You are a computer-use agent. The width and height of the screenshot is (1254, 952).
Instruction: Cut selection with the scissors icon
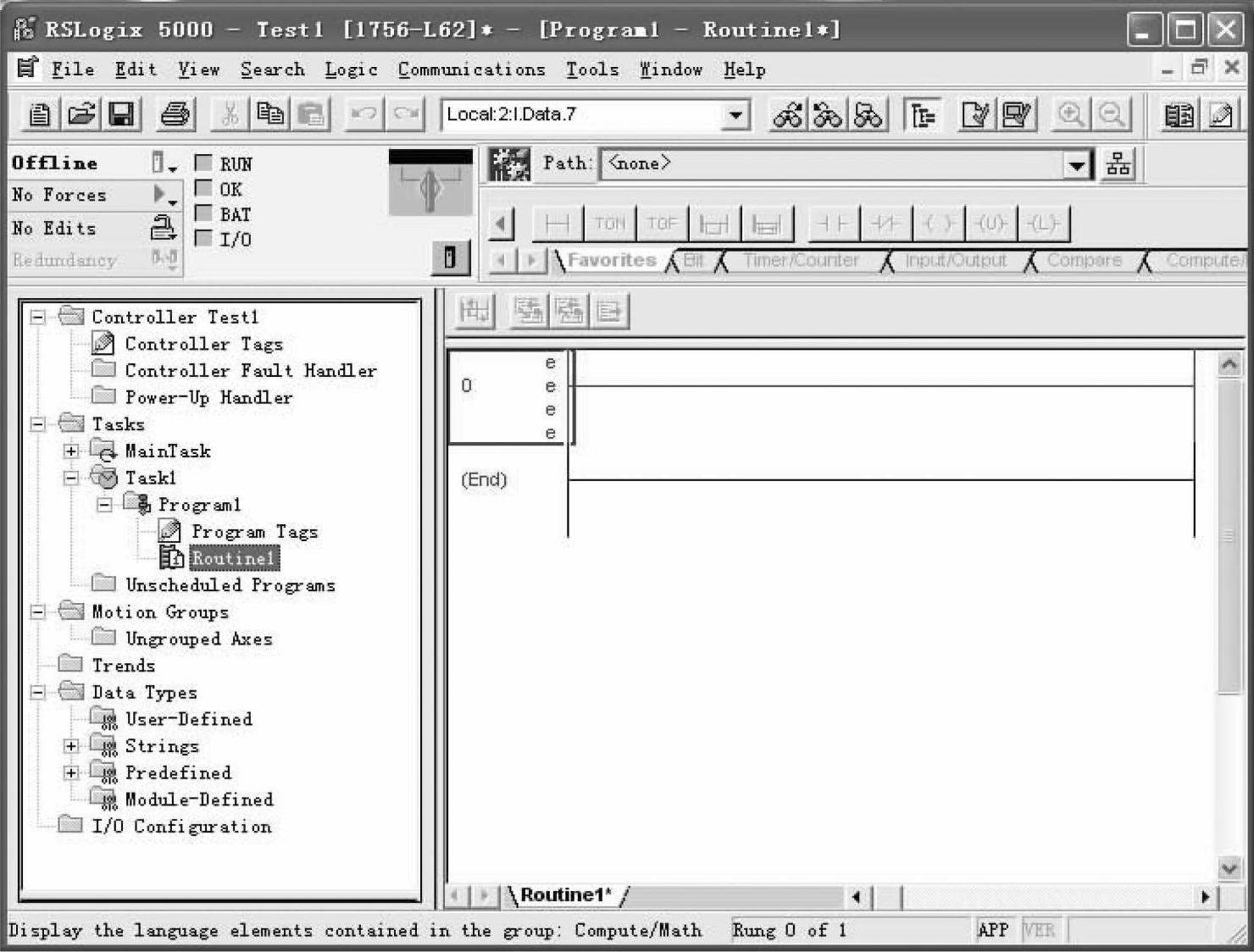click(230, 114)
